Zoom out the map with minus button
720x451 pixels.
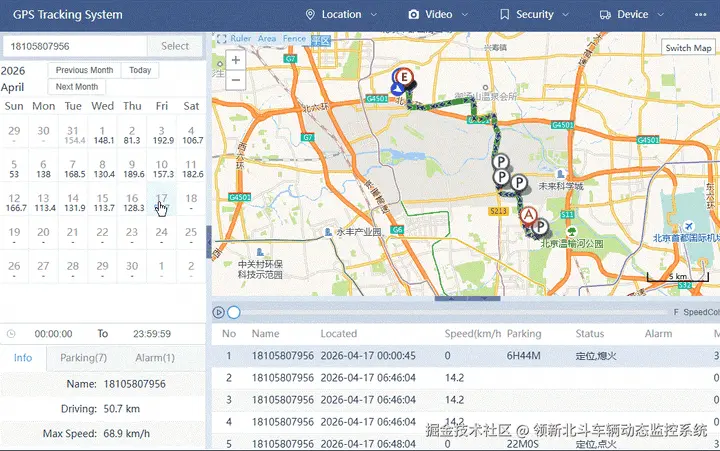236,80
